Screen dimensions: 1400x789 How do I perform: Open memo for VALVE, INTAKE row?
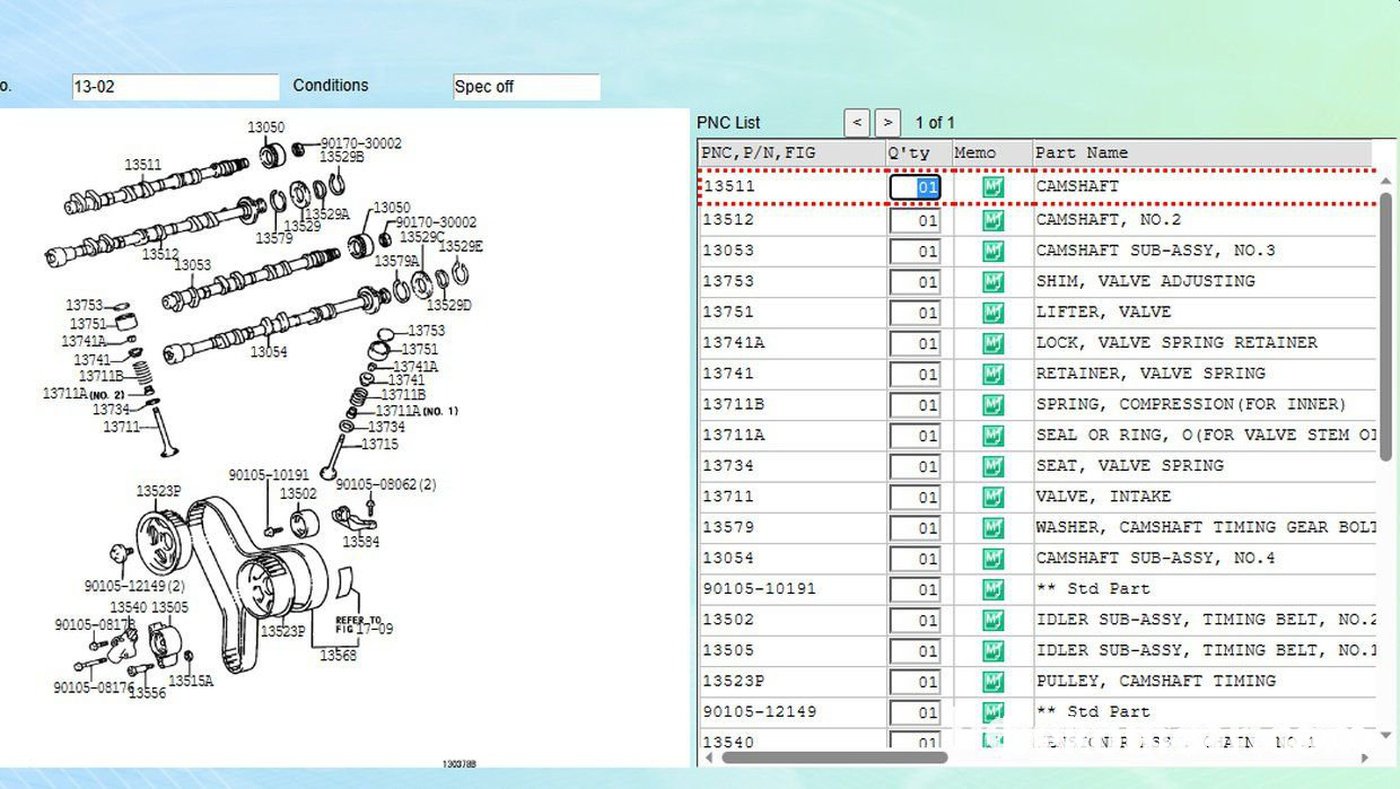pos(992,497)
